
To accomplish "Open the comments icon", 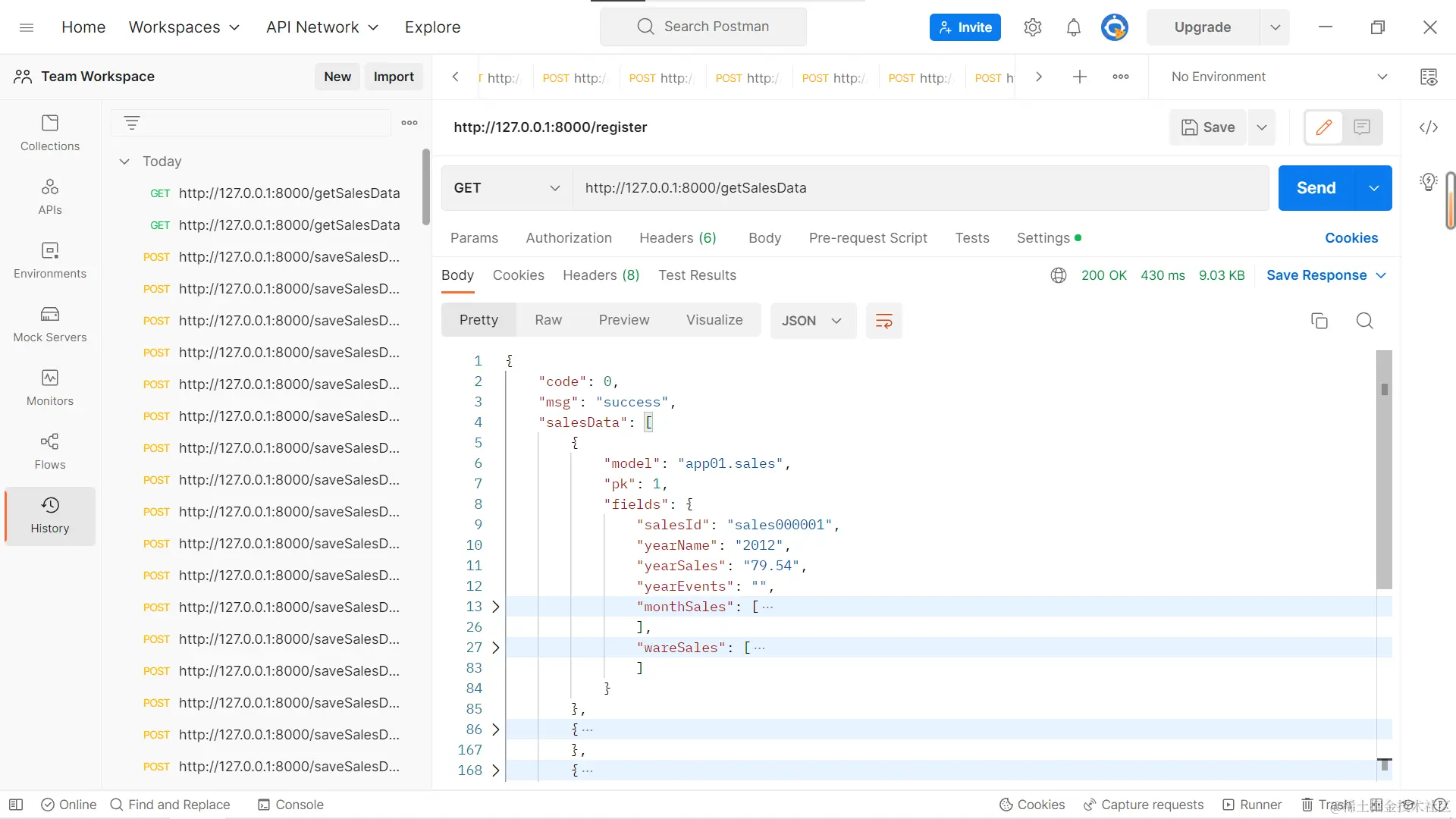I will pyautogui.click(x=1362, y=127).
